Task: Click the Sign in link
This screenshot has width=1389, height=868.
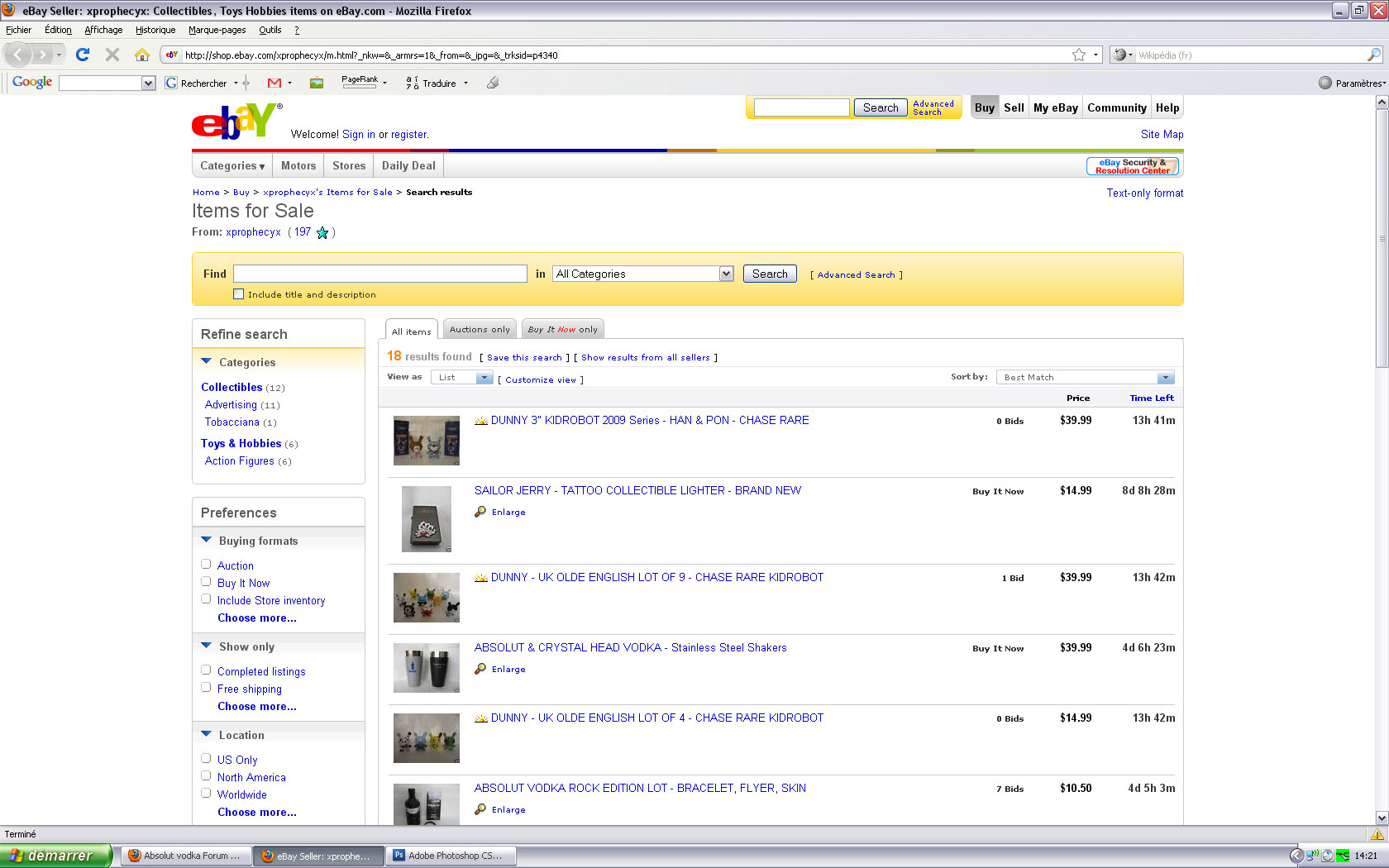Action: point(358,135)
